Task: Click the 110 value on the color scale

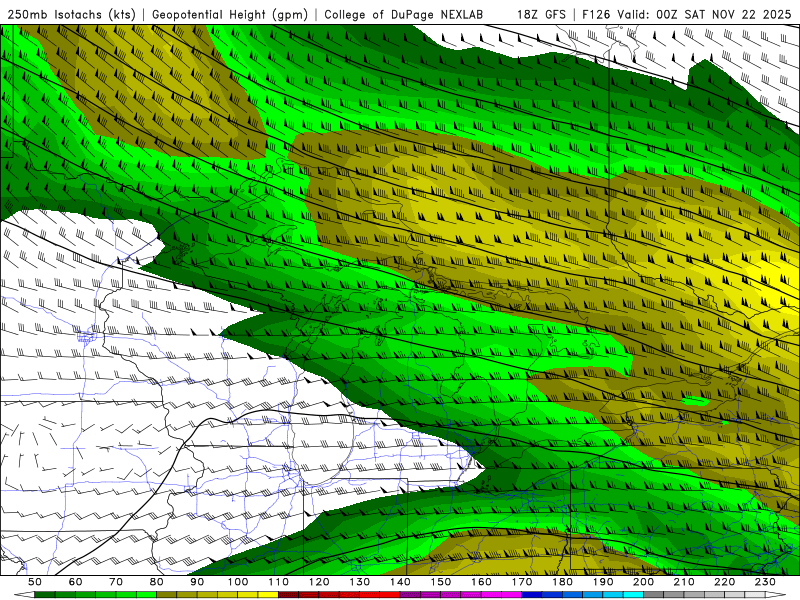Action: click(279, 582)
